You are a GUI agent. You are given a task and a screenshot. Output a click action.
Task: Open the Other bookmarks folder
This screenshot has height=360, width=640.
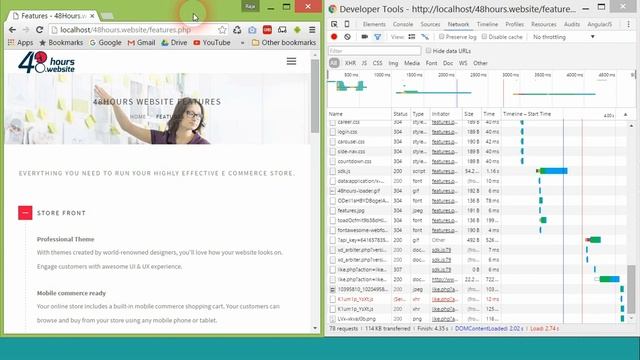(284, 42)
